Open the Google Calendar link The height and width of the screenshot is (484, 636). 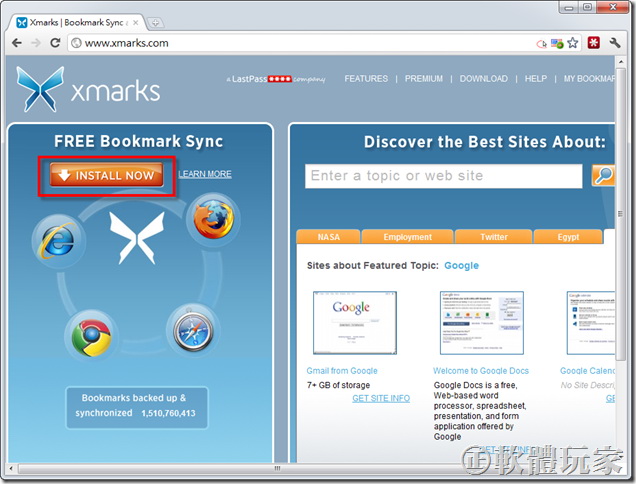(x=587, y=371)
